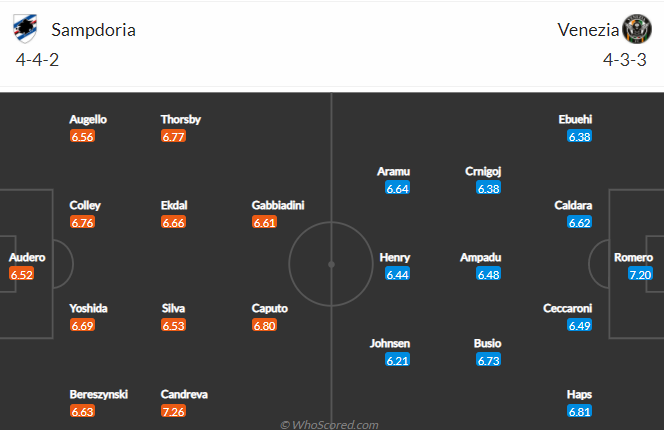Open player Ampadu's profile
Viewport: 664px width, 430px height.
[x=481, y=258]
